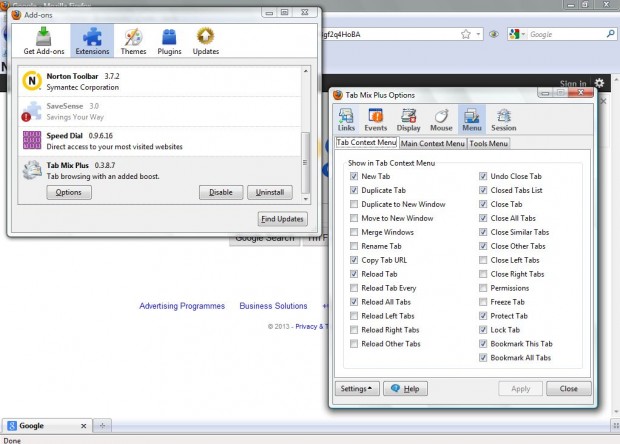Click the eye icon beside address bar
This screenshot has width=620, height=444.
coord(493,34)
